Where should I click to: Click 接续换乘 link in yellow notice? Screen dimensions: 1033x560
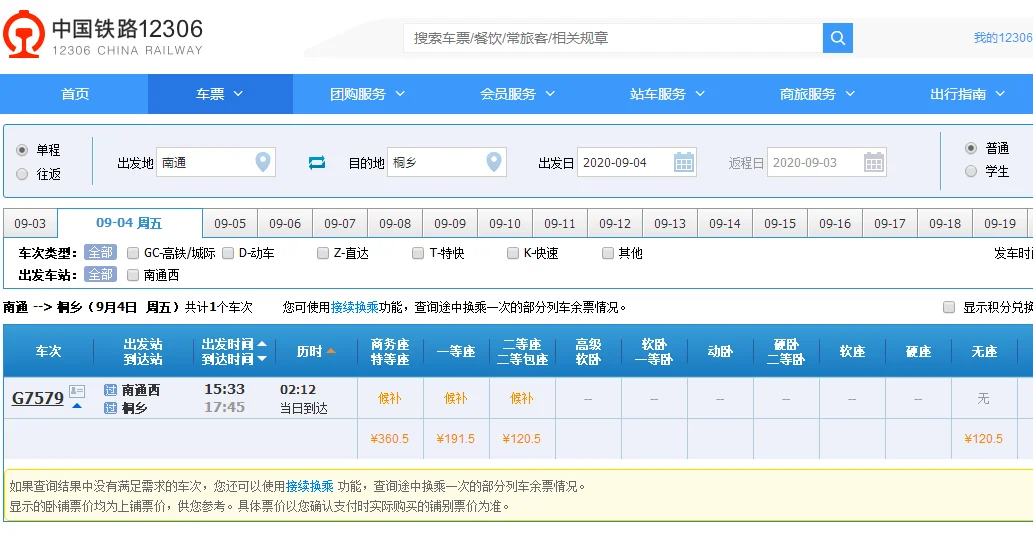(x=309, y=486)
